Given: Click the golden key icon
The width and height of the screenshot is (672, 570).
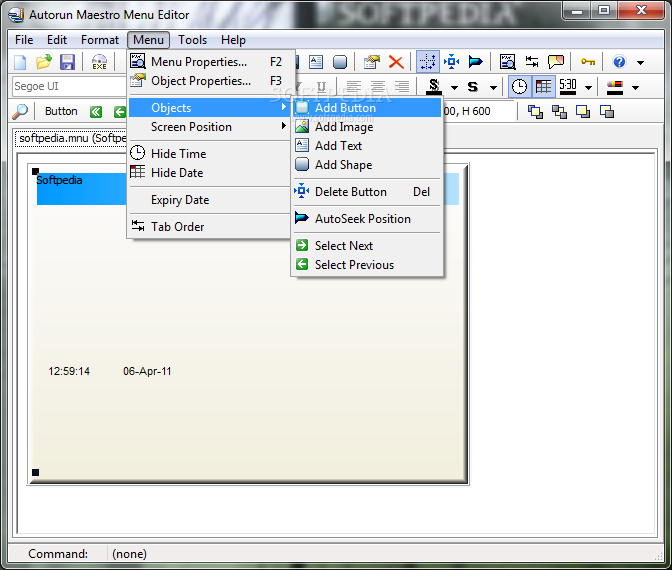Looking at the screenshot, I should [588, 62].
